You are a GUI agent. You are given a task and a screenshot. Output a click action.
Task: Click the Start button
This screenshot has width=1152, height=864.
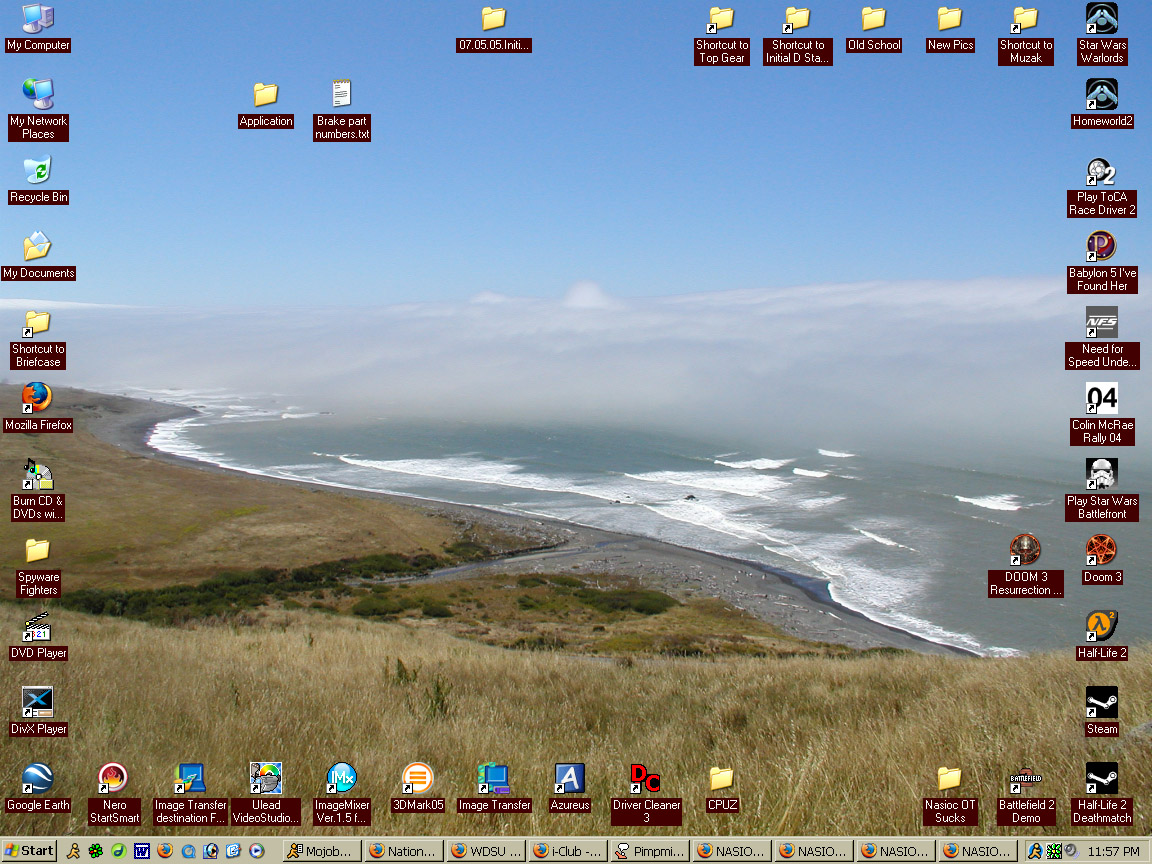click(29, 851)
